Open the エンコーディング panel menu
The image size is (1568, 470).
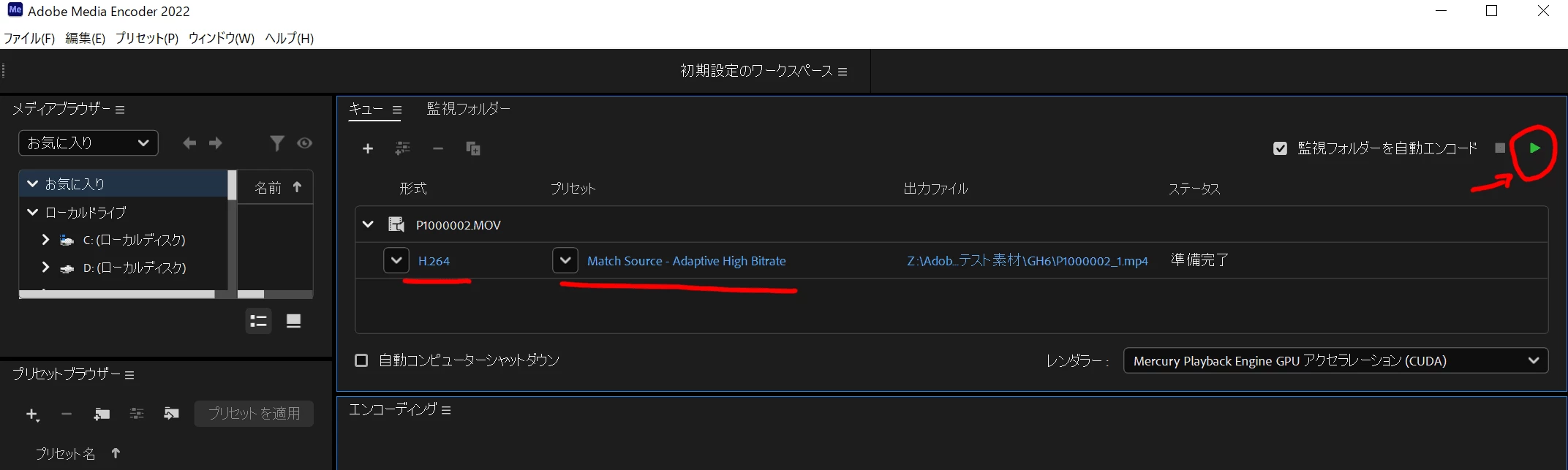[x=446, y=410]
